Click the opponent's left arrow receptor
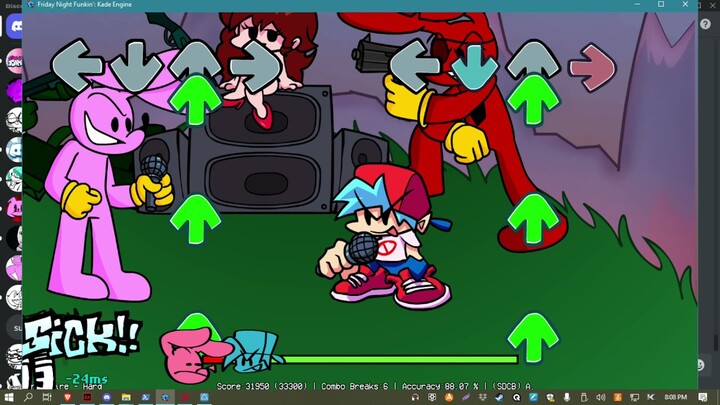 [77, 65]
